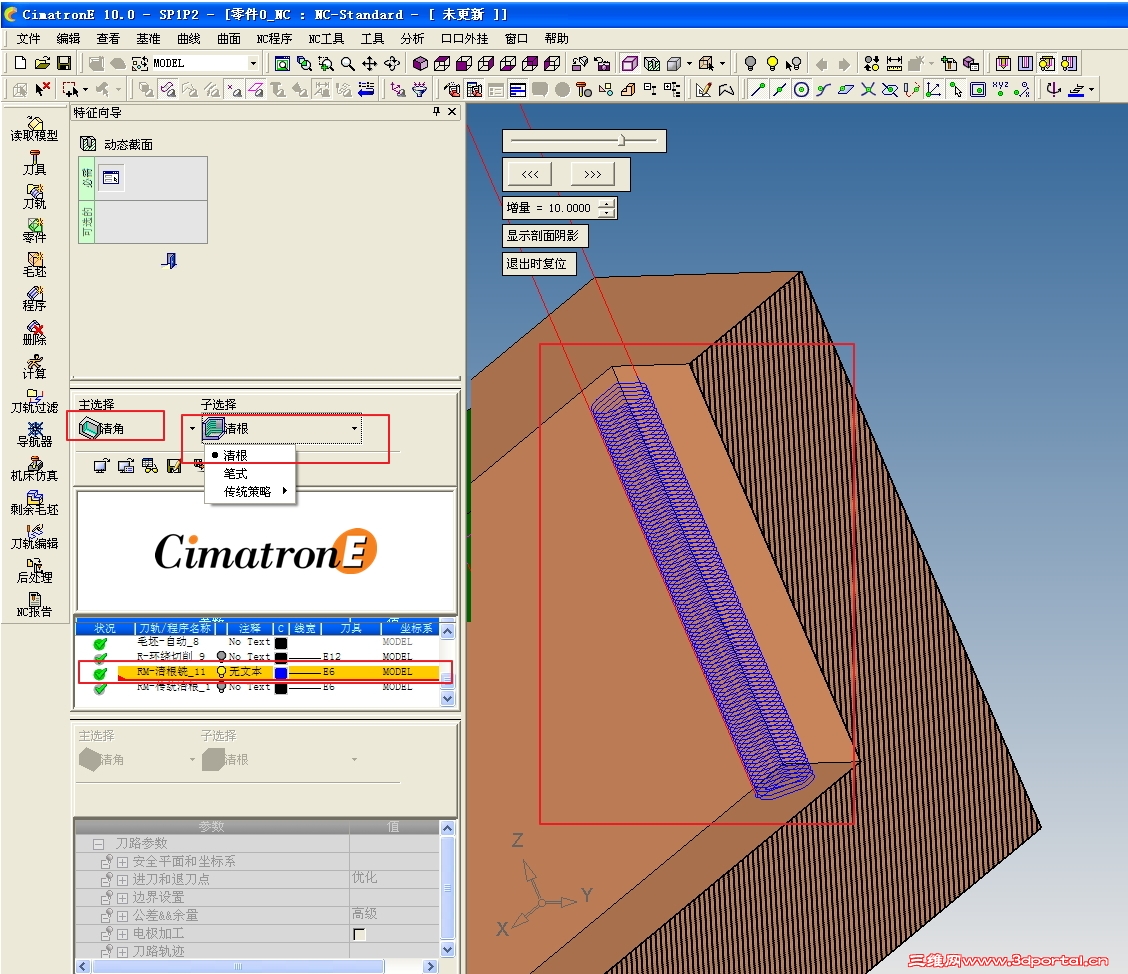Launch the 导航器 navigator

(x=34, y=434)
